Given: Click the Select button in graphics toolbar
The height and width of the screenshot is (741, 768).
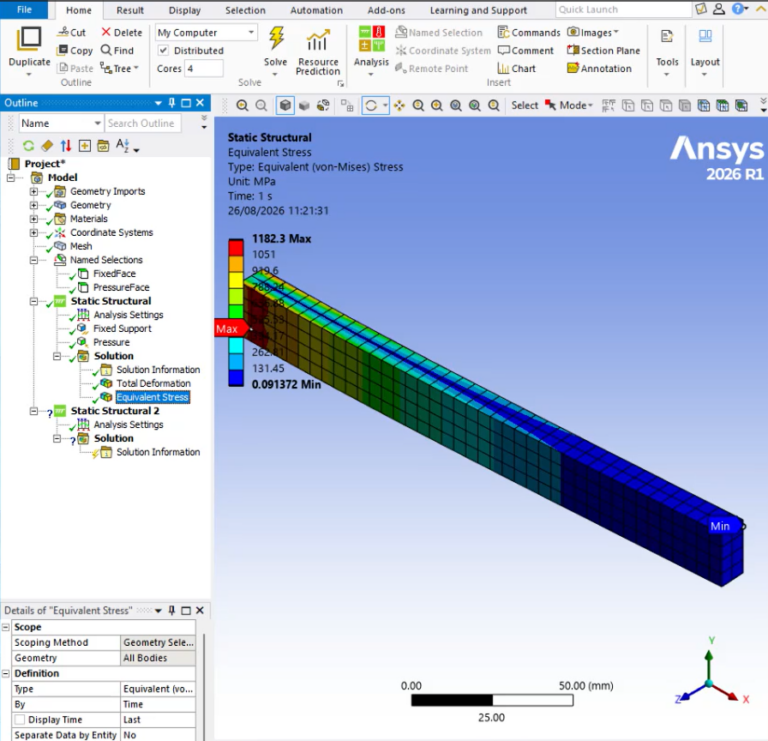Looking at the screenshot, I should [524, 105].
